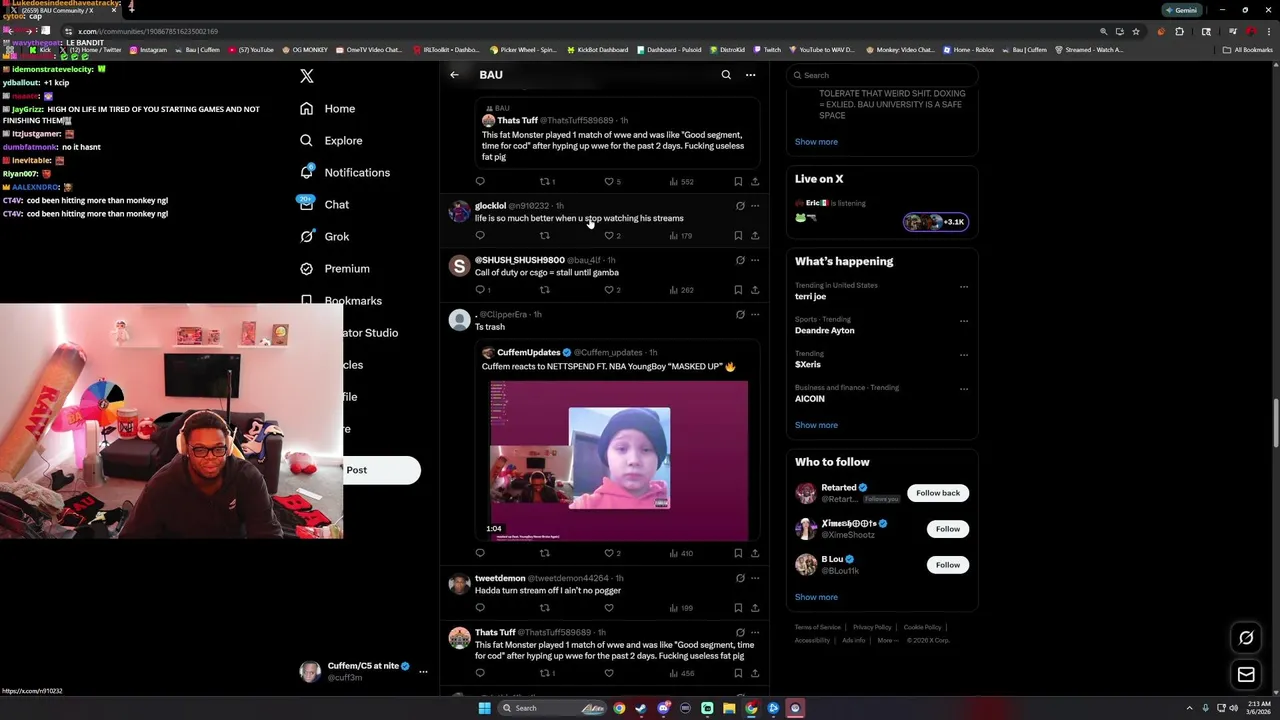1280x720 pixels.
Task: Share glocklol's post
Action: click(755, 236)
